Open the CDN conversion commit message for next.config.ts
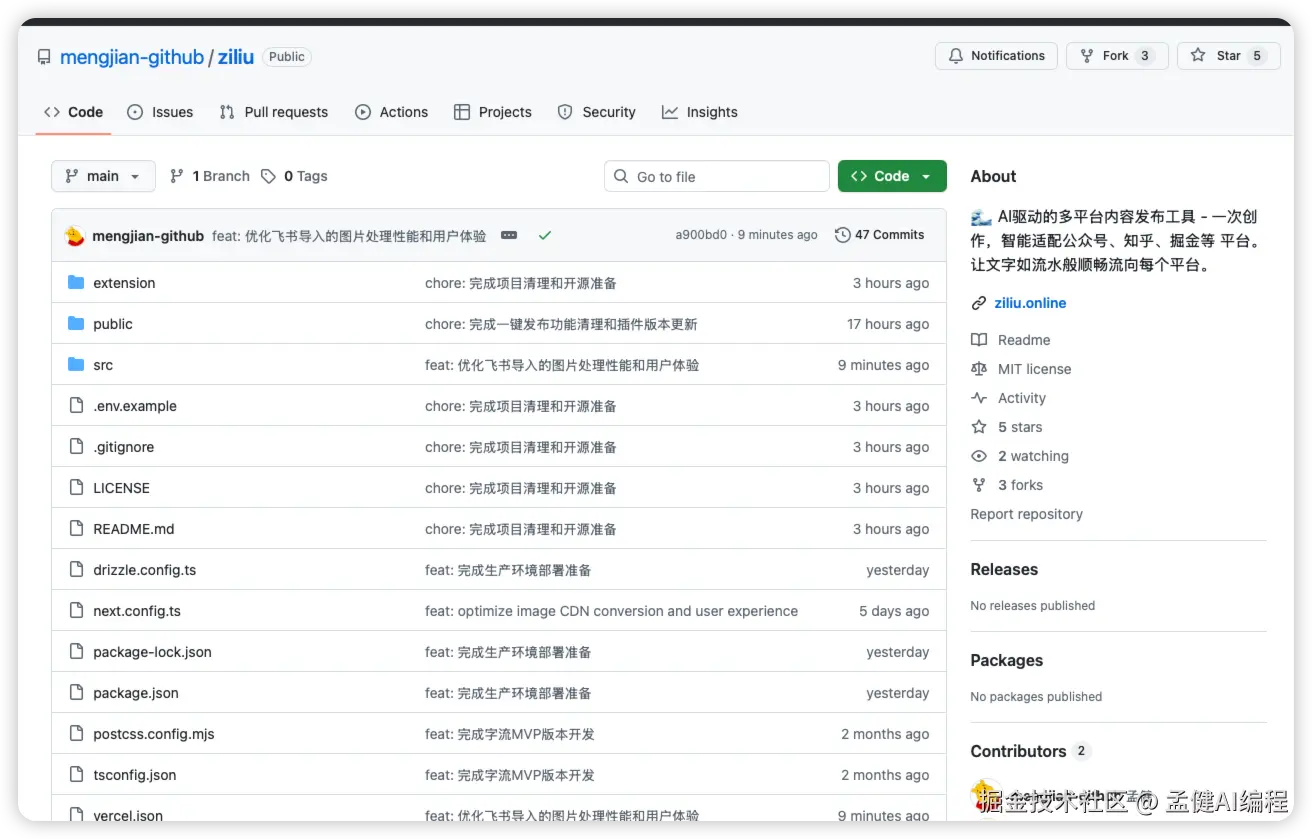 point(611,611)
